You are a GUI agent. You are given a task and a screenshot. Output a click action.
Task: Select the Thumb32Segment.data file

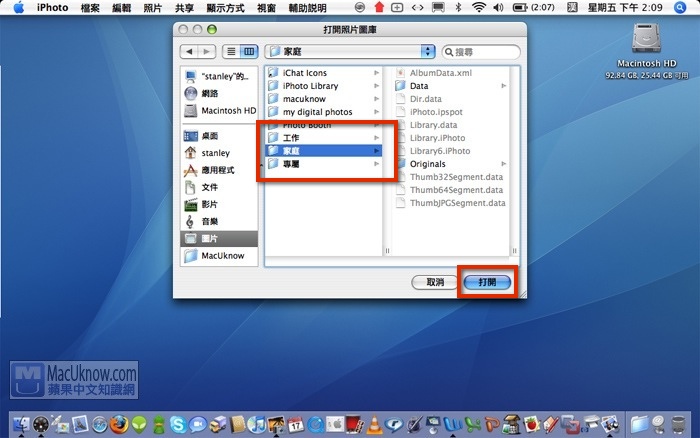click(x=451, y=177)
